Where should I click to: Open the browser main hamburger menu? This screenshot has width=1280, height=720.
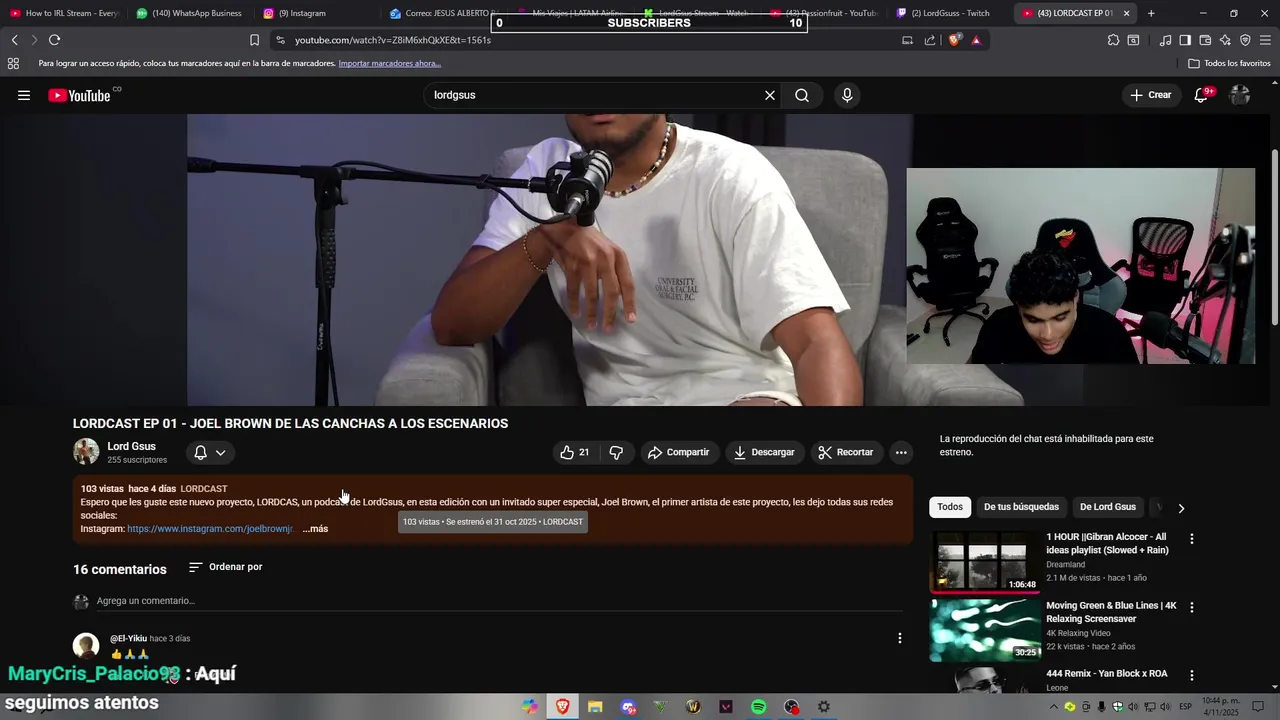pyautogui.click(x=1266, y=40)
